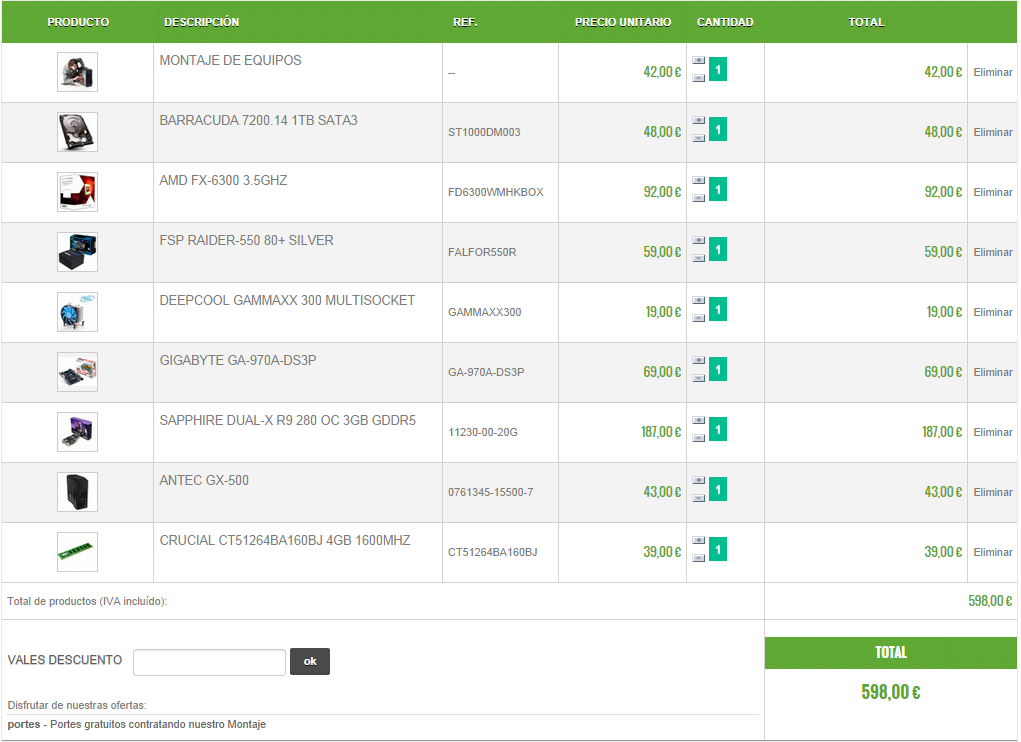This screenshot has height=742, width=1021.
Task: Increase quantity of SAPPHIRE DUAL-X R9 280
Action: click(699, 420)
